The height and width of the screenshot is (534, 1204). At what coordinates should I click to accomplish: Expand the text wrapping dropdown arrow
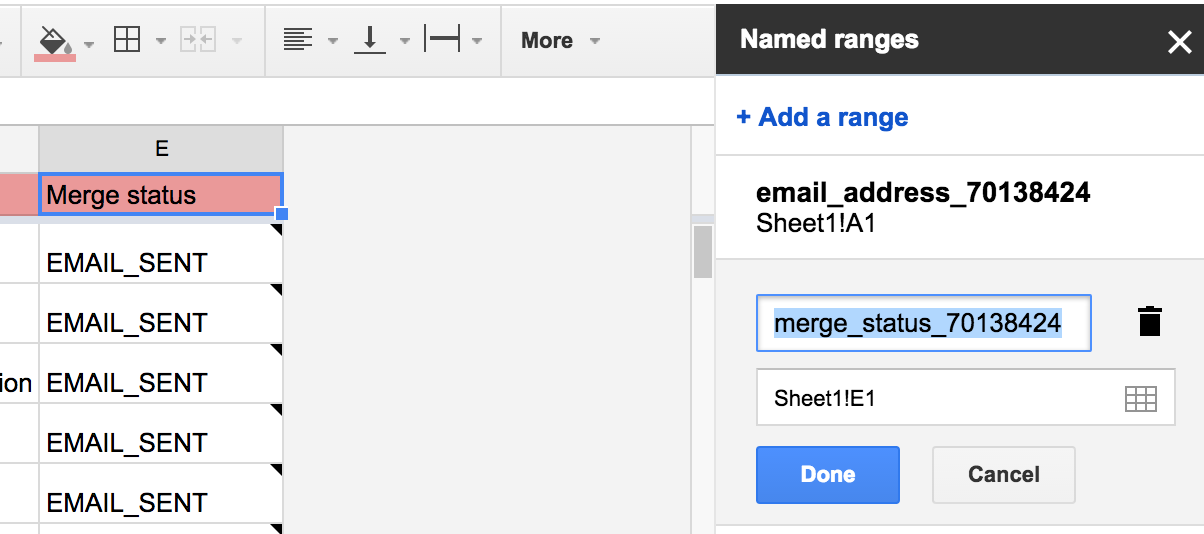pos(477,42)
